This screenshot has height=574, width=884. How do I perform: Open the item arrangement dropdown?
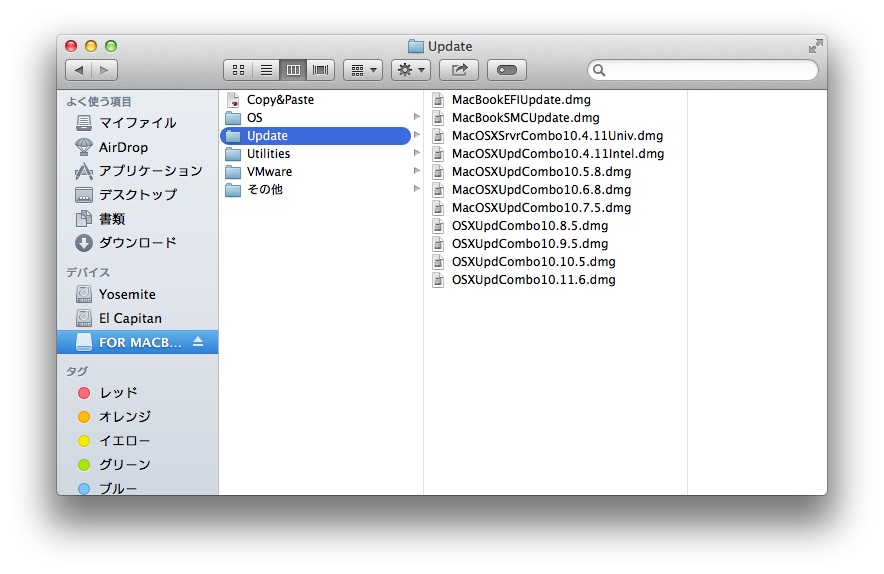[363, 70]
